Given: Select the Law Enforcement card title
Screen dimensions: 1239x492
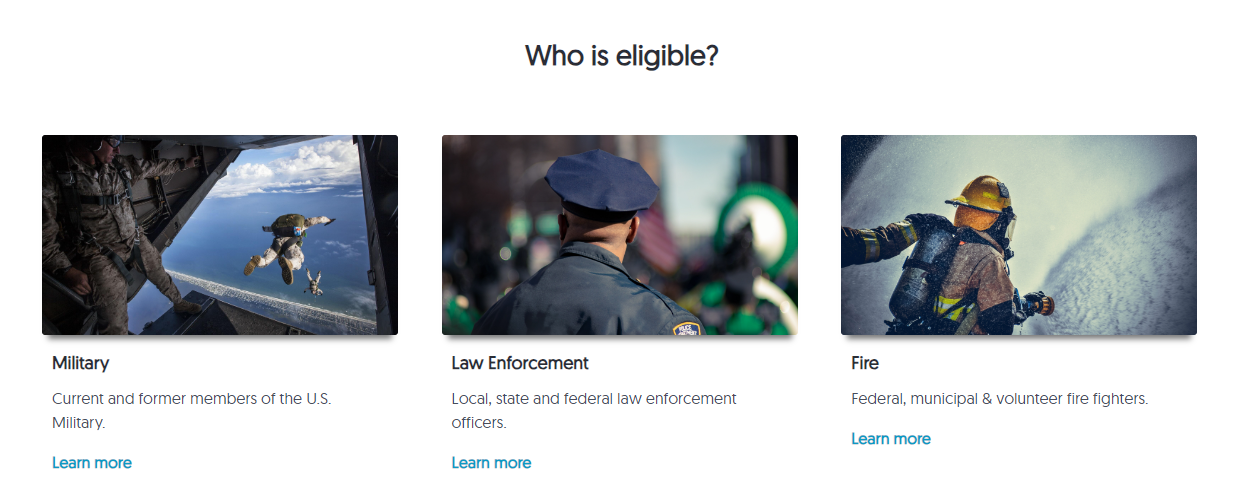Looking at the screenshot, I should click(x=520, y=363).
